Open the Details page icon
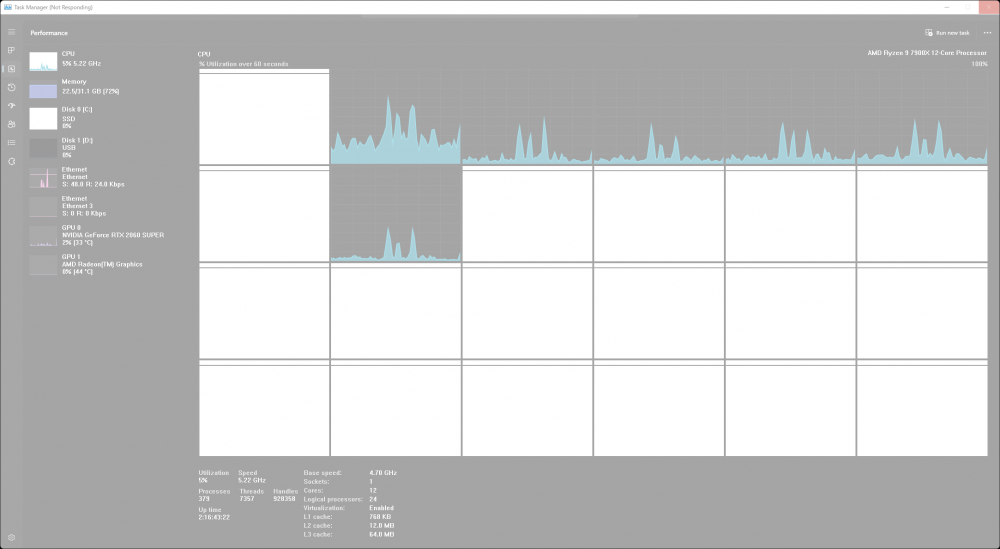 click(11, 143)
